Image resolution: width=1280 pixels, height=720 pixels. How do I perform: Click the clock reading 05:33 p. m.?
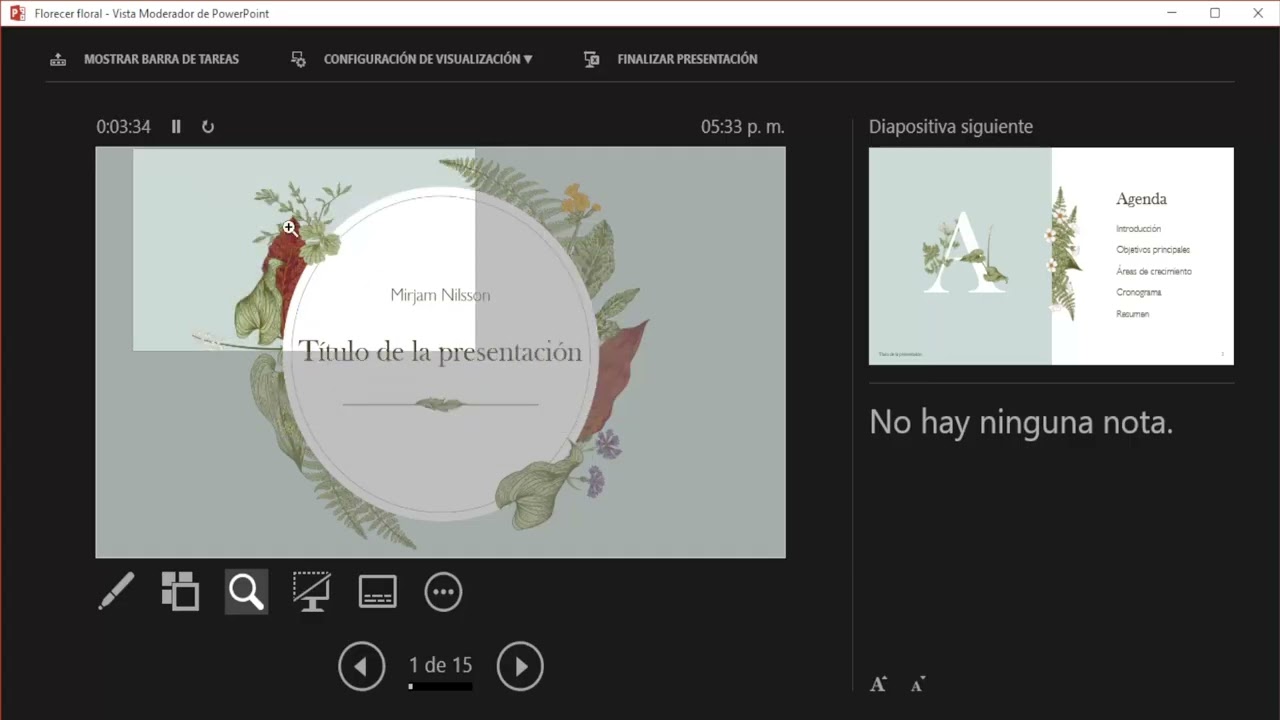[x=743, y=127]
